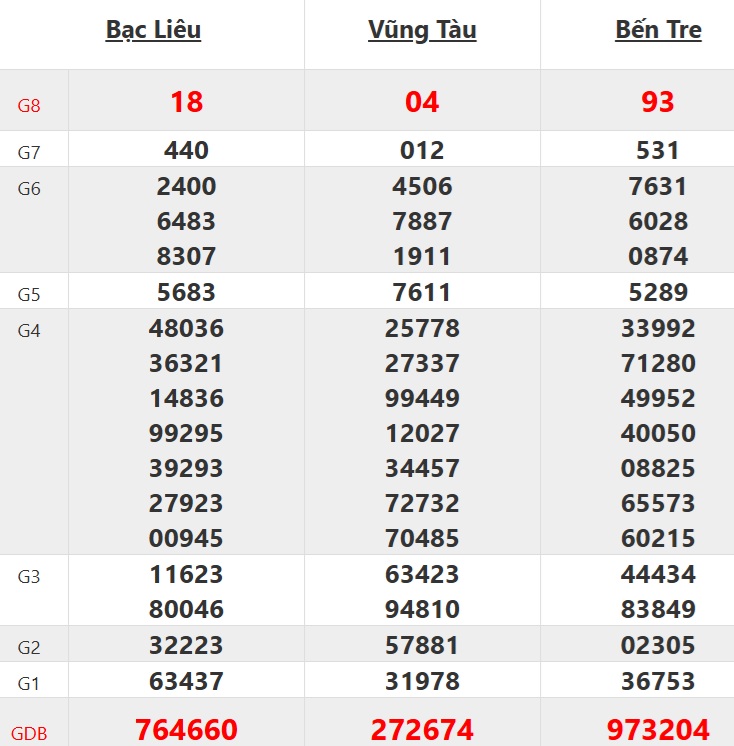Screen dimensions: 734x746
Task: Click the G4 row label
Action: pos(29,330)
